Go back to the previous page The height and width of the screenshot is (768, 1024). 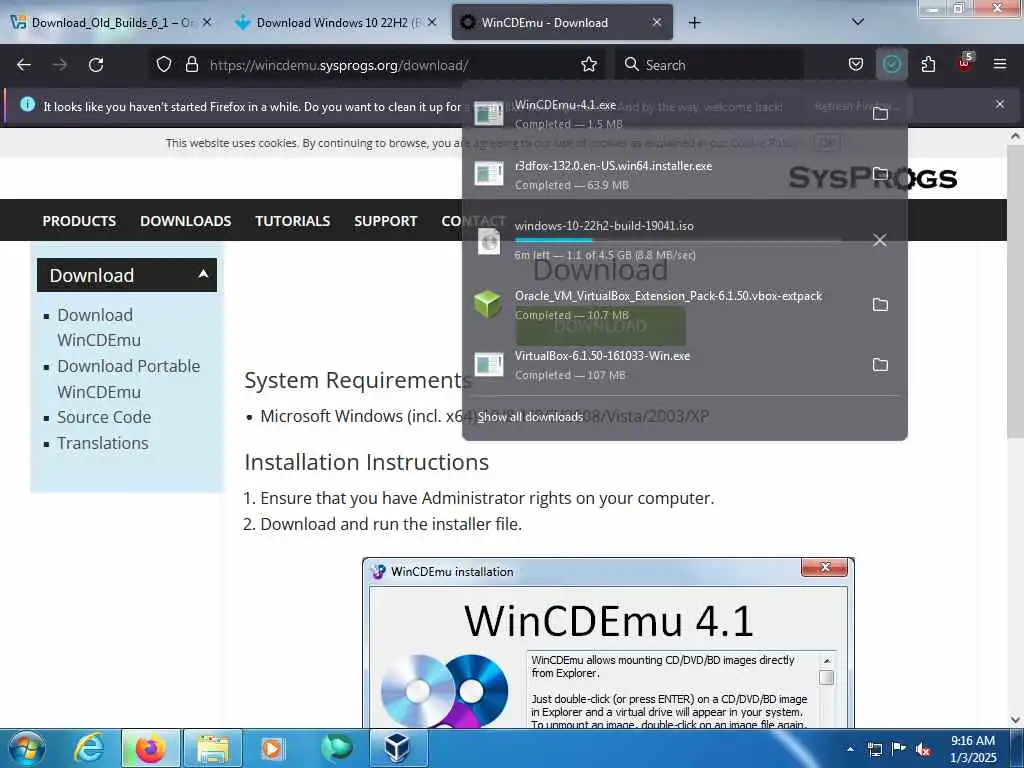pyautogui.click(x=24, y=65)
